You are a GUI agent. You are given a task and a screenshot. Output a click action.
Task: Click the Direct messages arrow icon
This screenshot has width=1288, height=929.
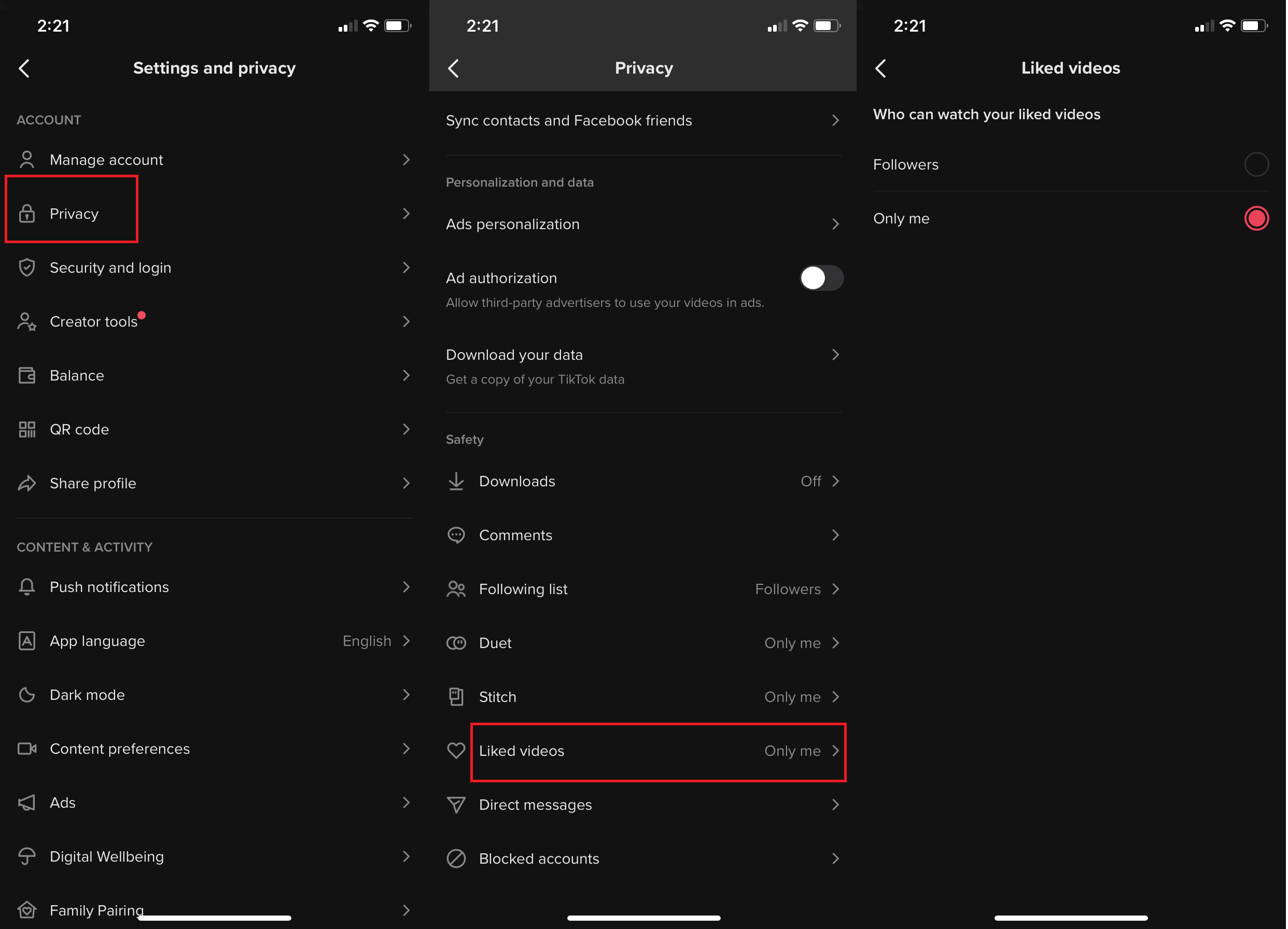point(837,805)
